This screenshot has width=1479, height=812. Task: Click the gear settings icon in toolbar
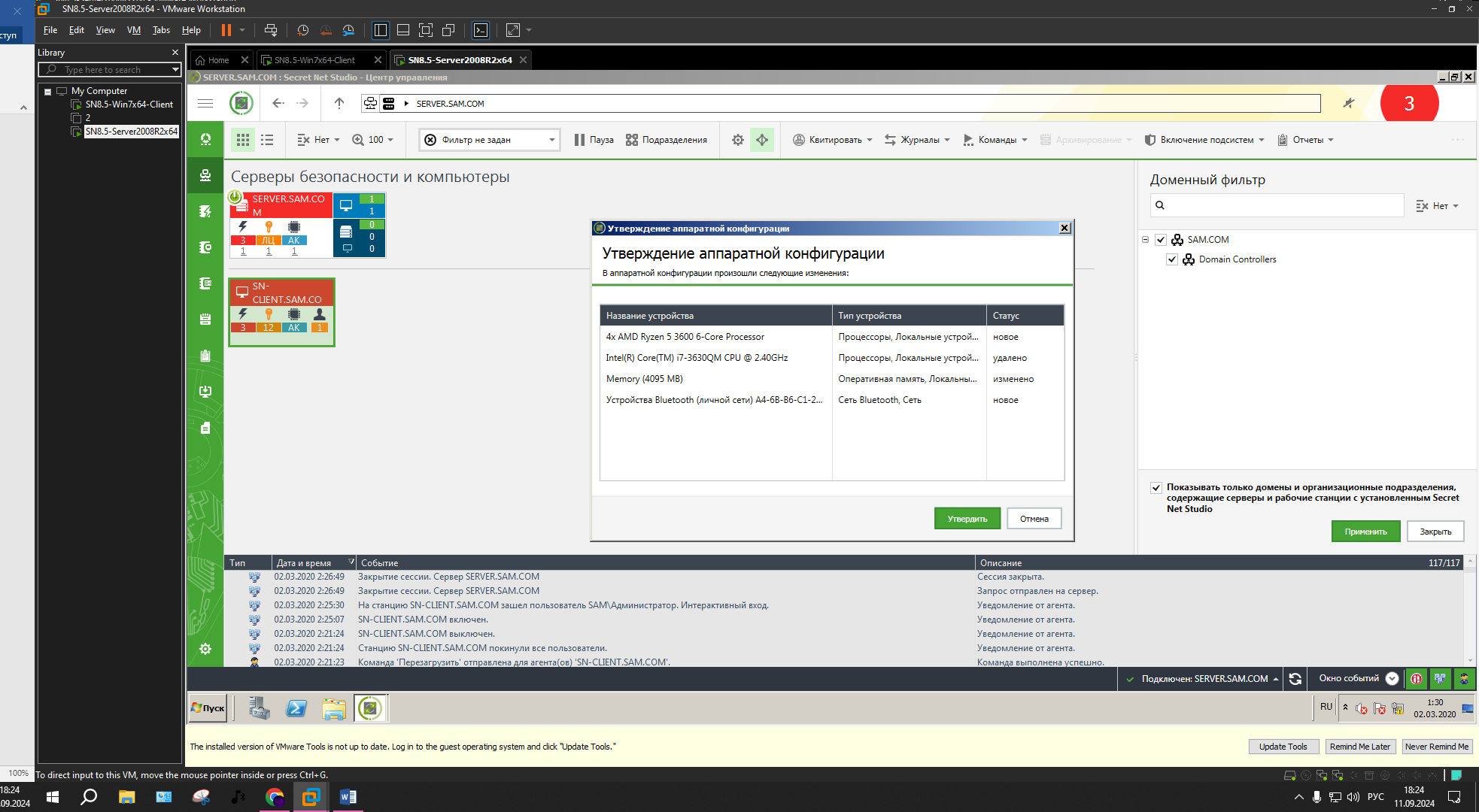tap(738, 140)
